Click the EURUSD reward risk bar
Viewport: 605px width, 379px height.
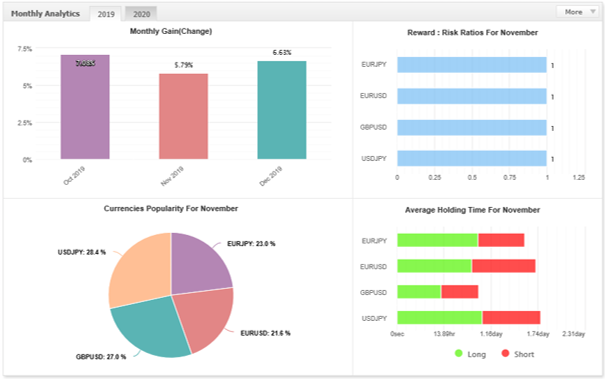tap(472, 96)
